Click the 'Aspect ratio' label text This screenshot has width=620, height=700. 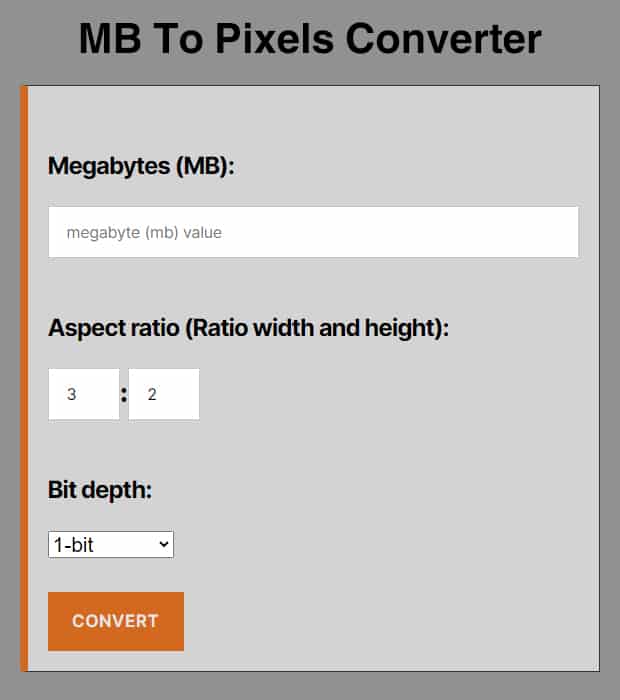(113, 328)
